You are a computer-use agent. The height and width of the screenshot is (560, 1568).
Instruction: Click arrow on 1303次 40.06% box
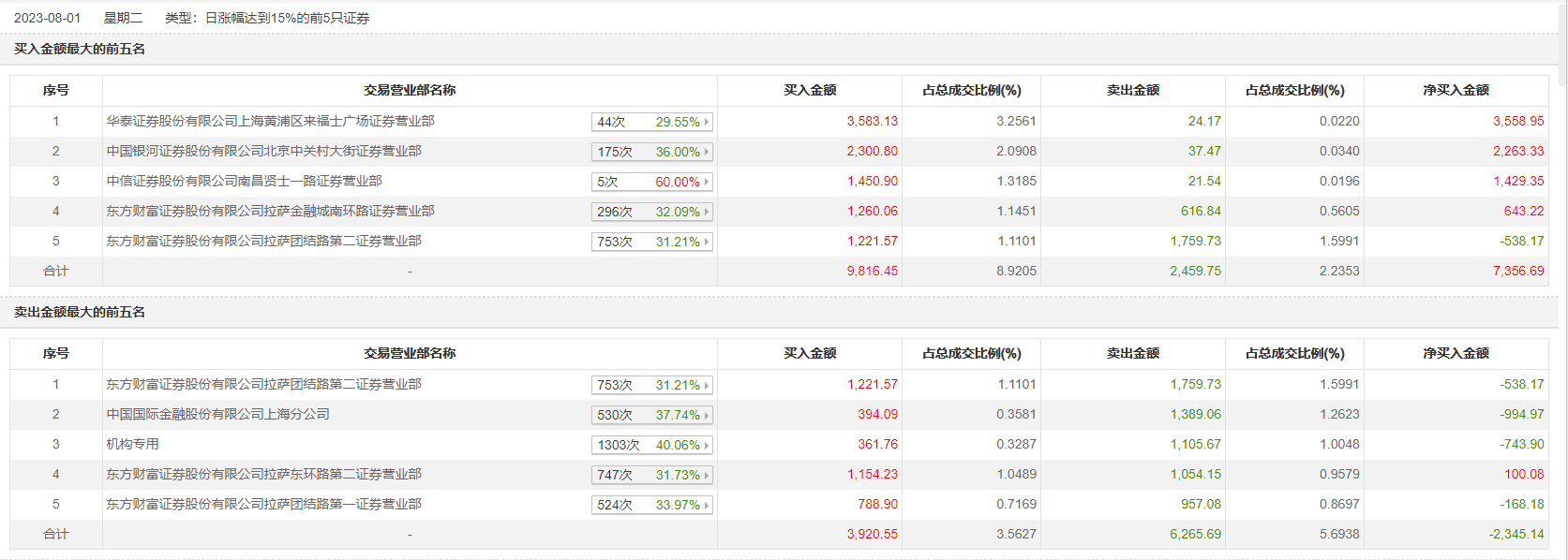[x=707, y=445]
